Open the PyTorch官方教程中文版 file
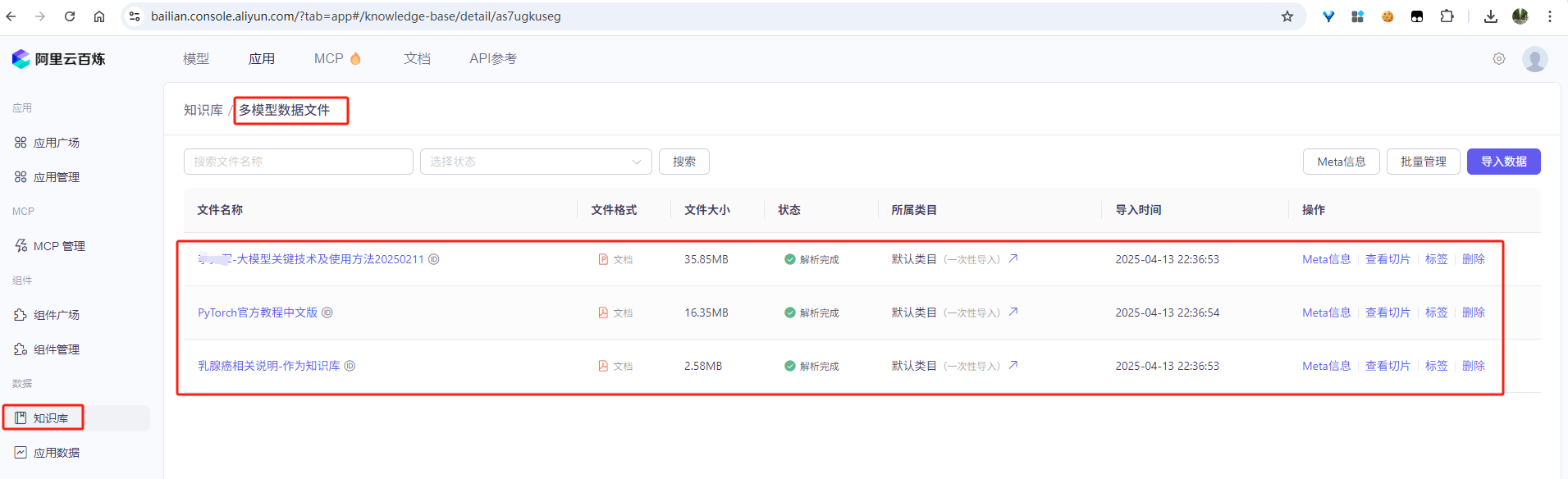 (x=258, y=312)
